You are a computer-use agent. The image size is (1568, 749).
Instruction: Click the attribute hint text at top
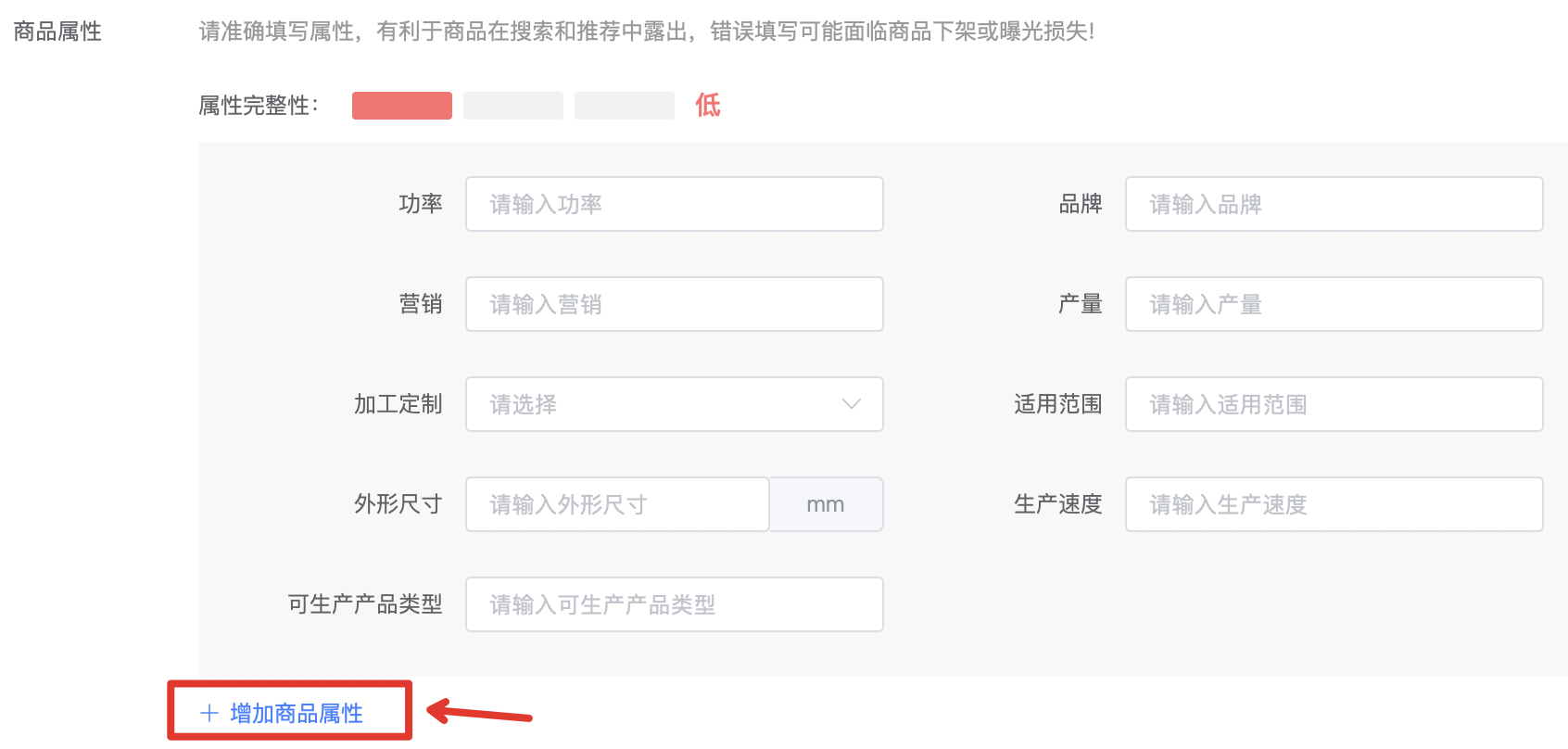pyautogui.click(x=646, y=32)
